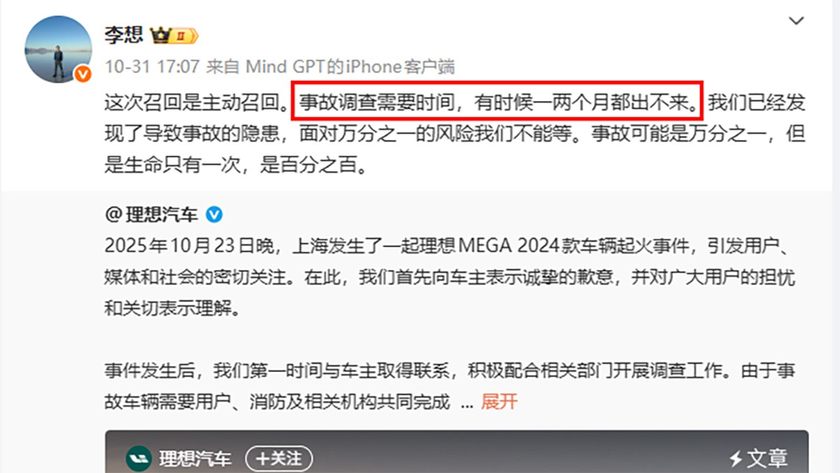Click the orange verified badge on the avatar
The height and width of the screenshot is (473, 840).
[x=82, y=74]
